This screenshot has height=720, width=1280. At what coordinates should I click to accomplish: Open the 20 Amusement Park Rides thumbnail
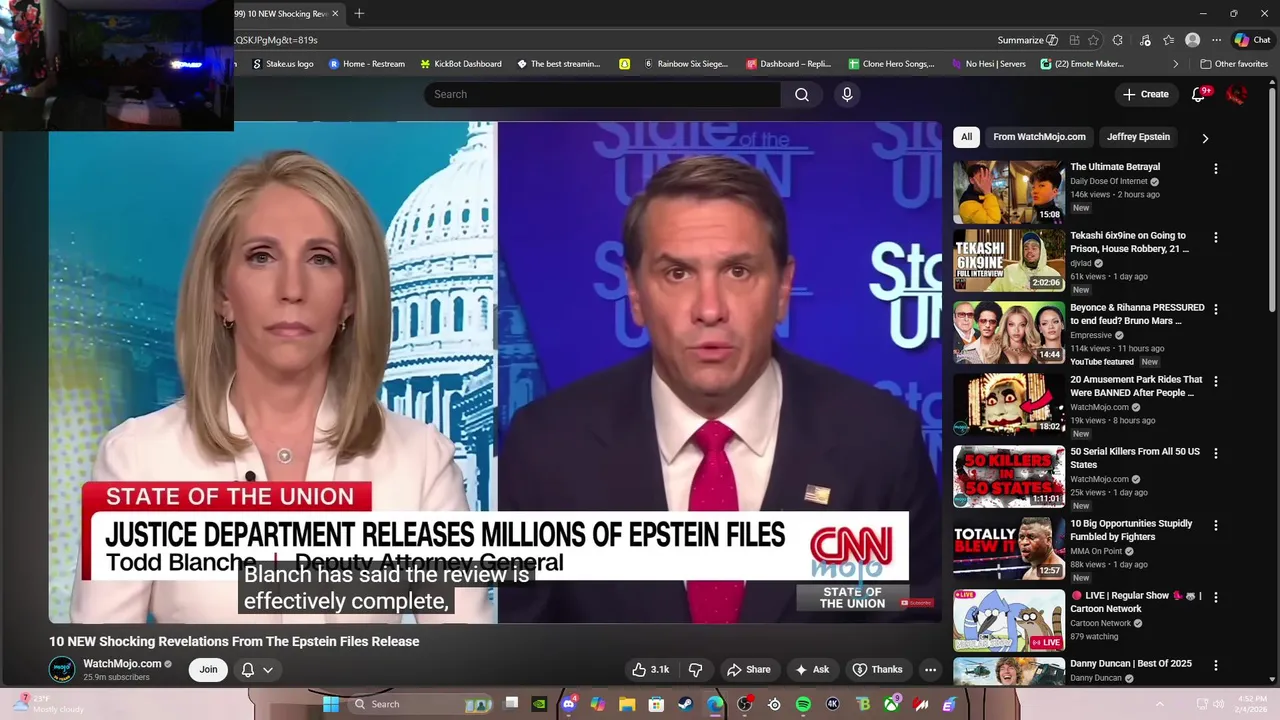coord(1008,406)
